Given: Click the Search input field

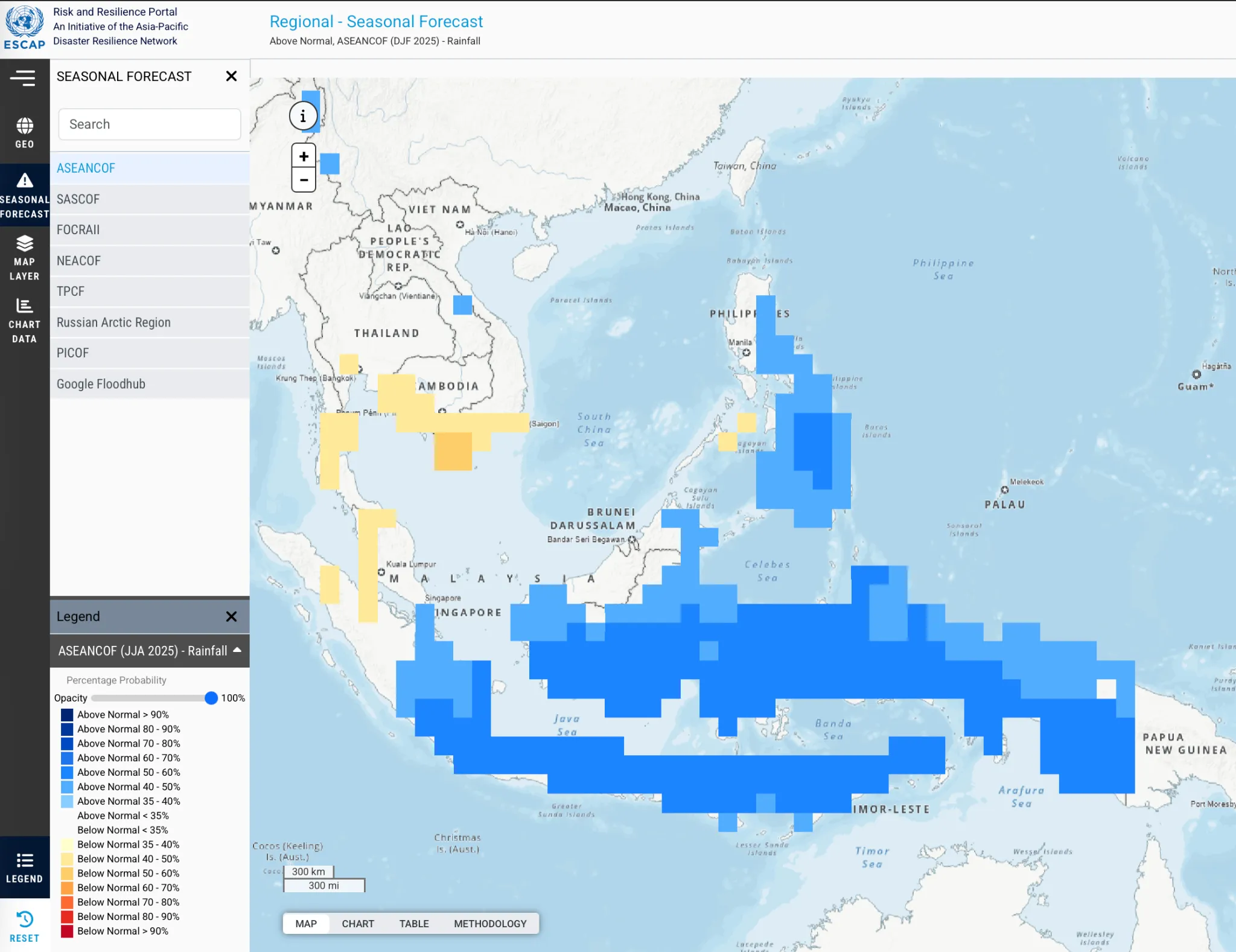Looking at the screenshot, I should 150,124.
